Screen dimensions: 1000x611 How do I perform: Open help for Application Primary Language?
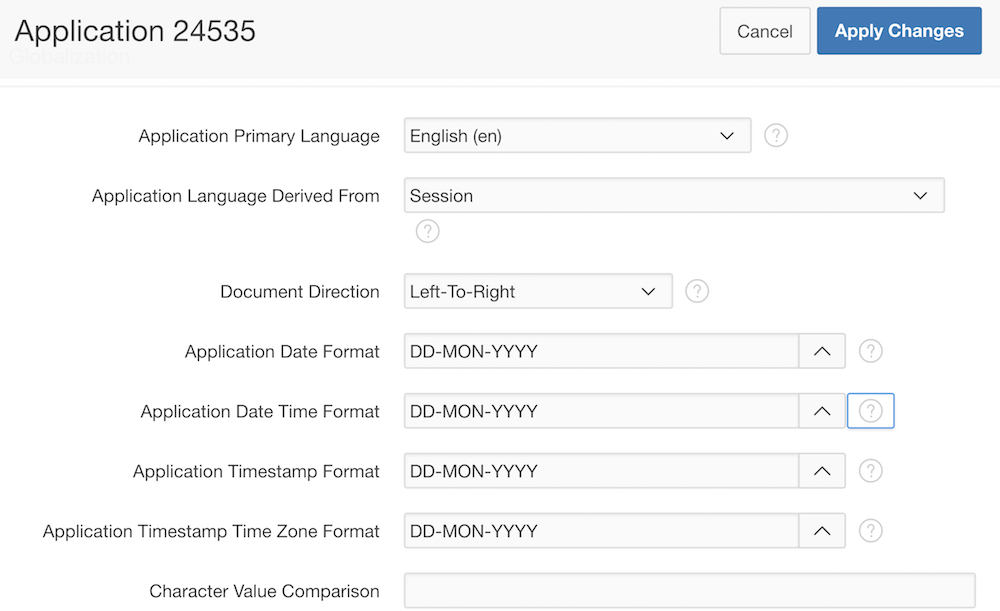(x=776, y=135)
